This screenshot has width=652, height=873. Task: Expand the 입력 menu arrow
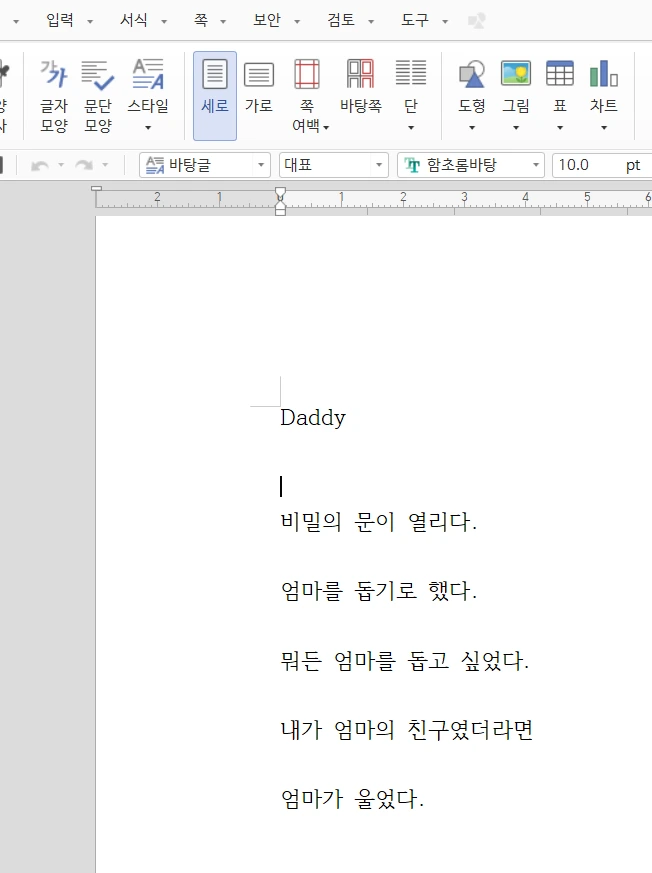tap(90, 22)
